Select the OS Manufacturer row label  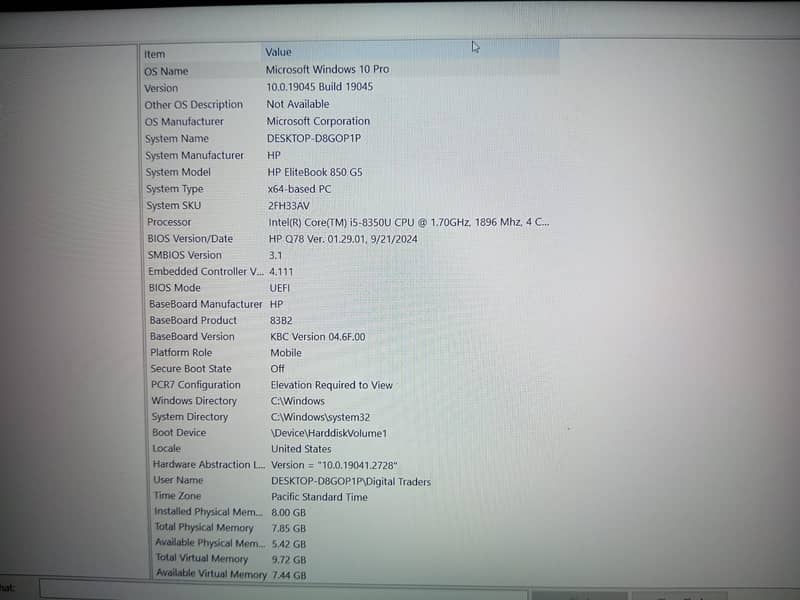[184, 121]
